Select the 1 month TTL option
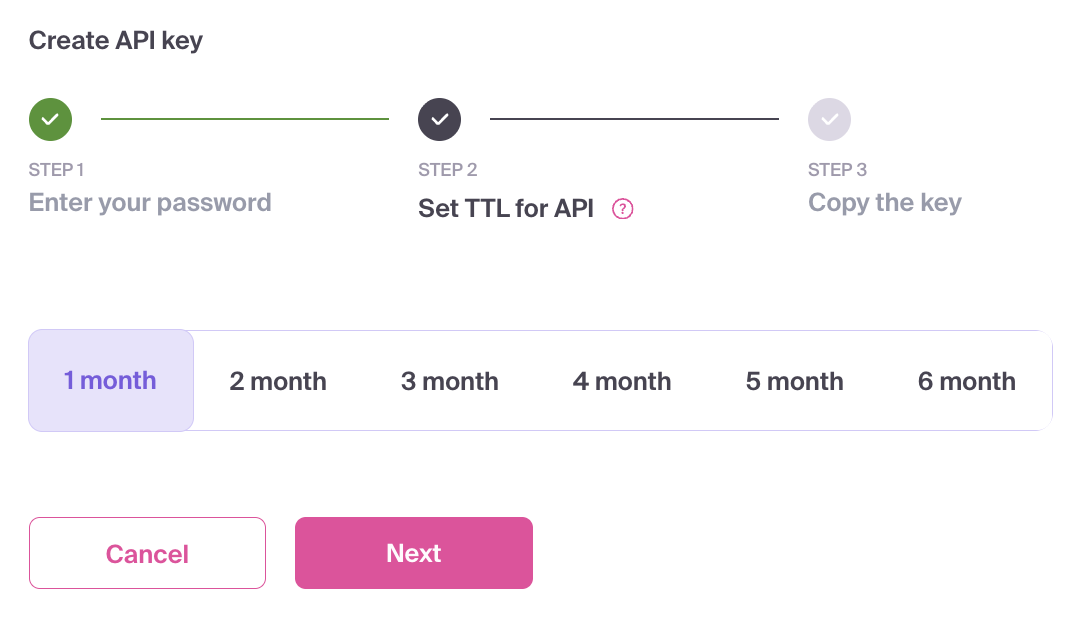This screenshot has height=622, width=1066. coord(110,381)
